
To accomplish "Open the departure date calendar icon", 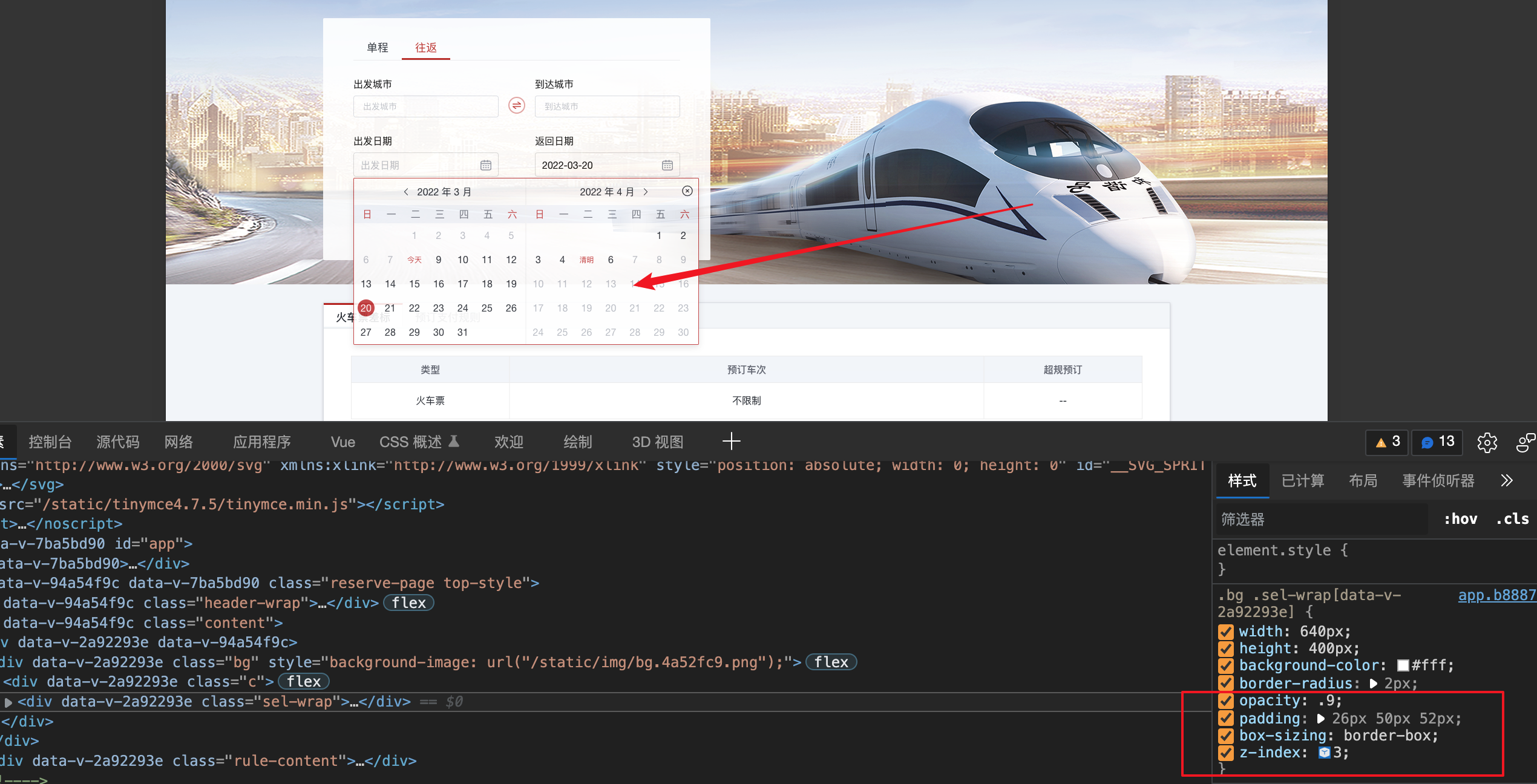I will coord(485,165).
